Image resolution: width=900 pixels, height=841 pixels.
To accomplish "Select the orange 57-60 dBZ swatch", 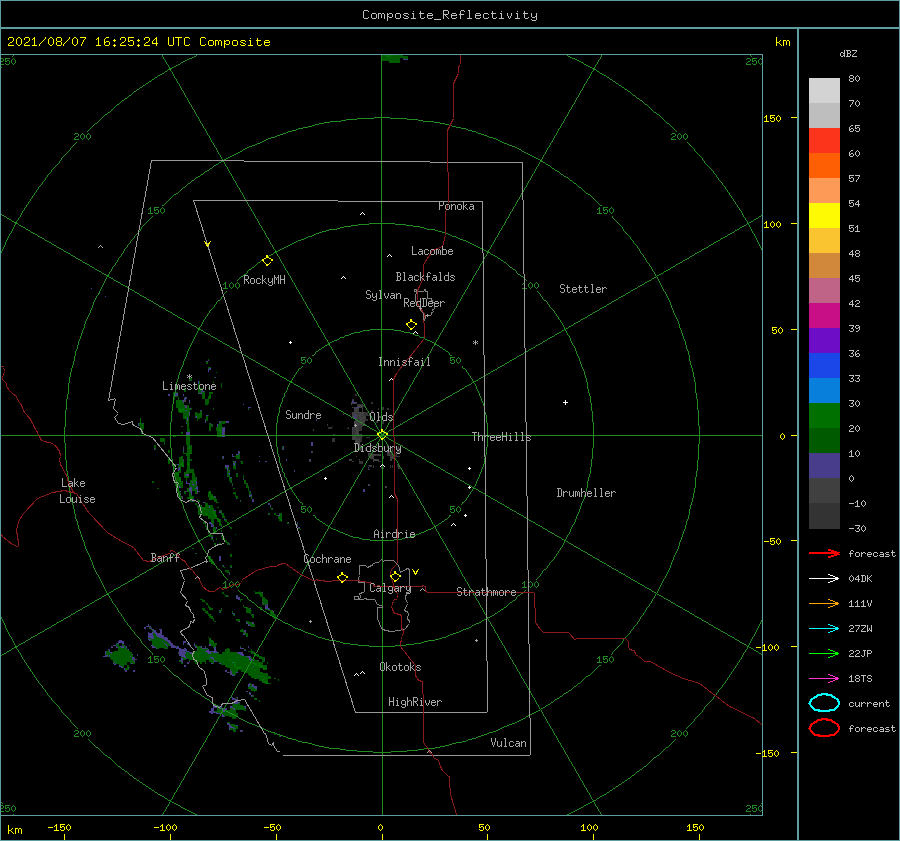I will [x=824, y=165].
